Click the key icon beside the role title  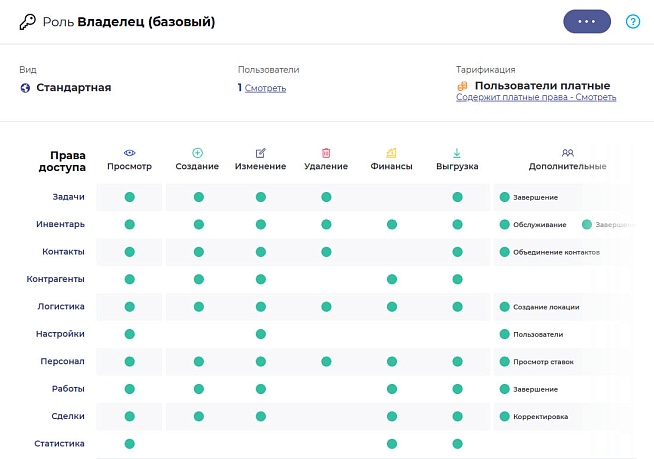coord(28,22)
